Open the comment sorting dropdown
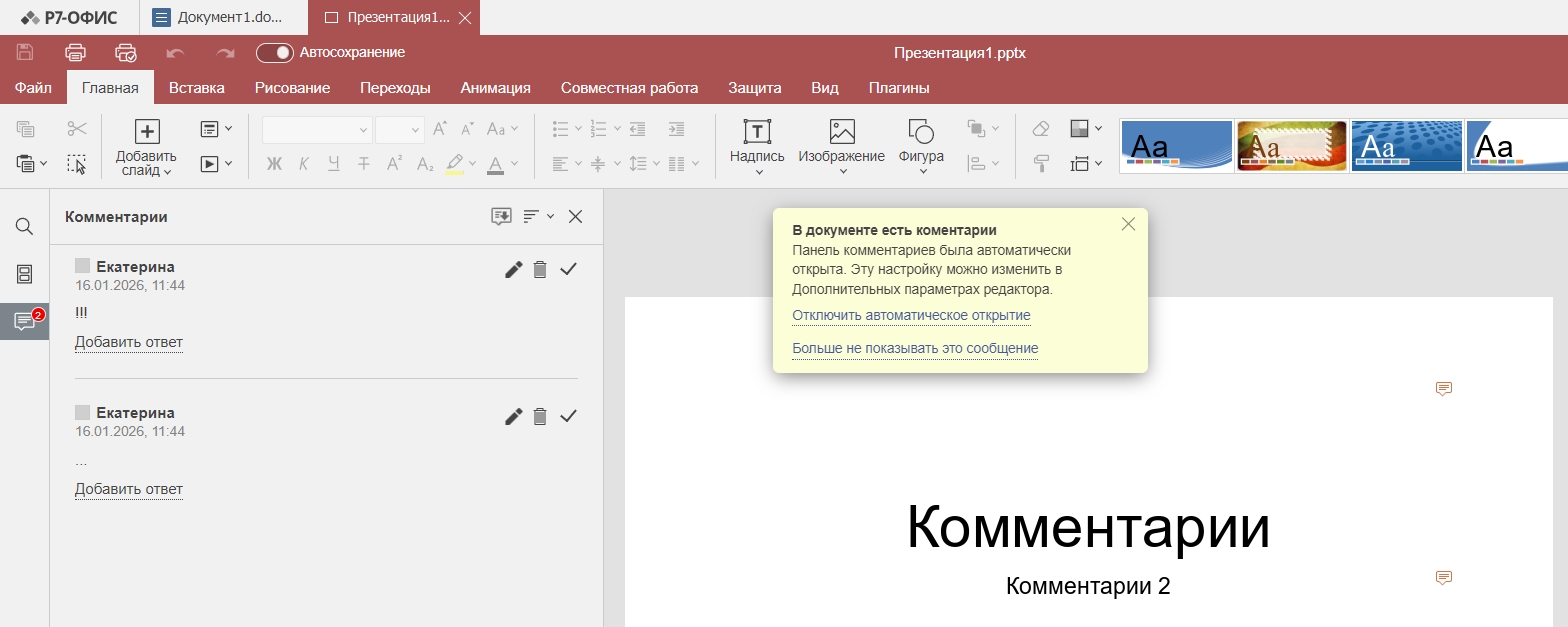1568x627 pixels. tap(538, 216)
